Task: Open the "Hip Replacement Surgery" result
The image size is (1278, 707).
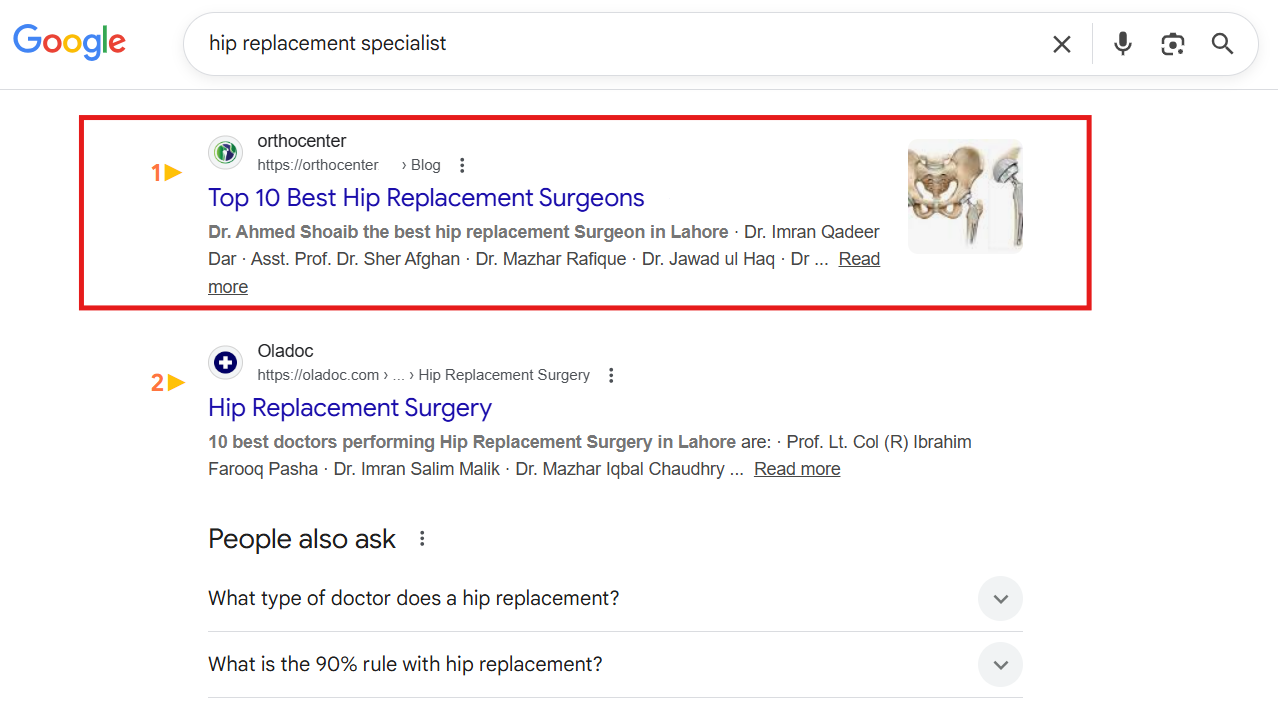Action: click(350, 408)
